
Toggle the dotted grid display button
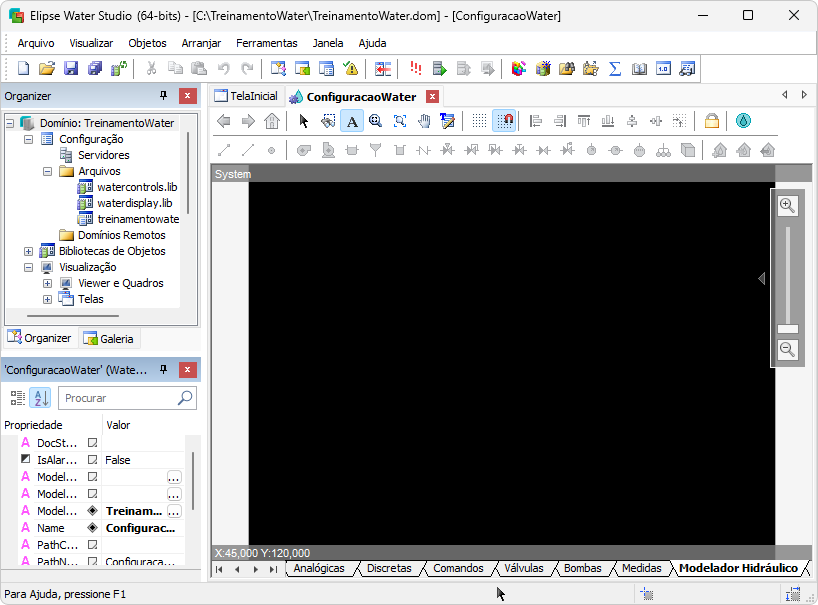coord(480,121)
